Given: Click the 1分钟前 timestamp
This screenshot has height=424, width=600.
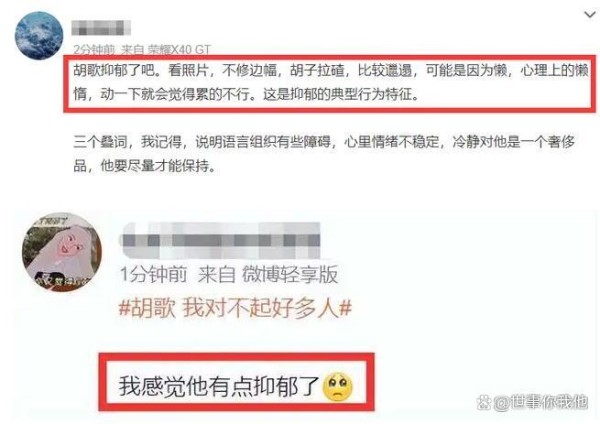Looking at the screenshot, I should click(153, 274).
